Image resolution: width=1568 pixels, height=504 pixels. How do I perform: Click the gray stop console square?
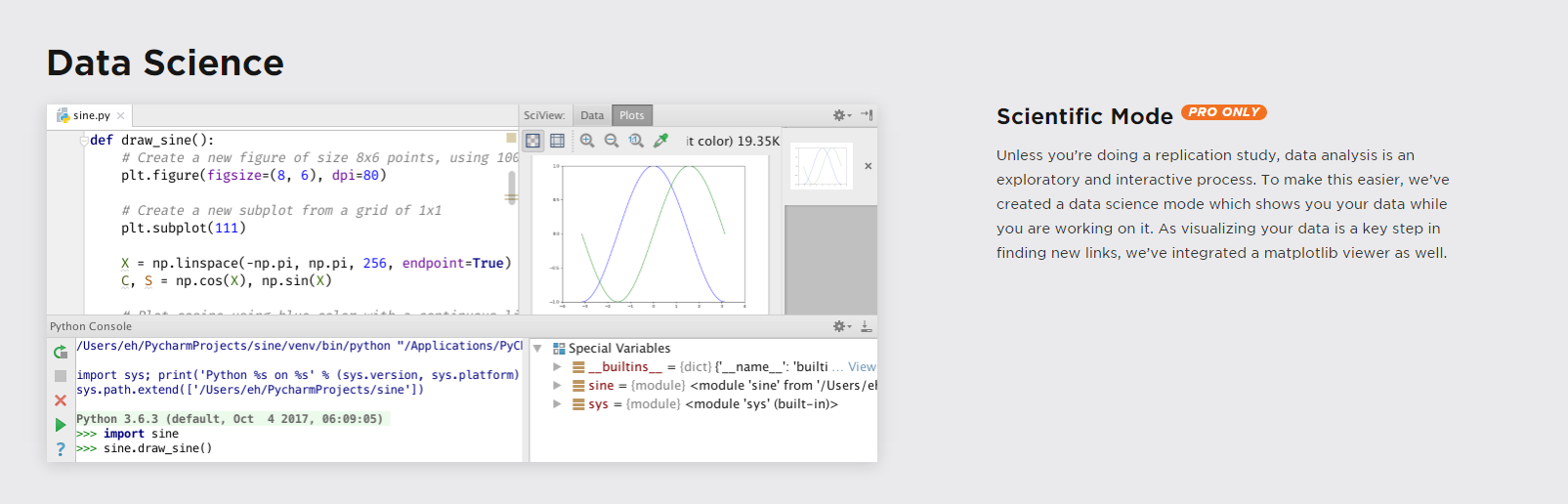click(x=61, y=376)
